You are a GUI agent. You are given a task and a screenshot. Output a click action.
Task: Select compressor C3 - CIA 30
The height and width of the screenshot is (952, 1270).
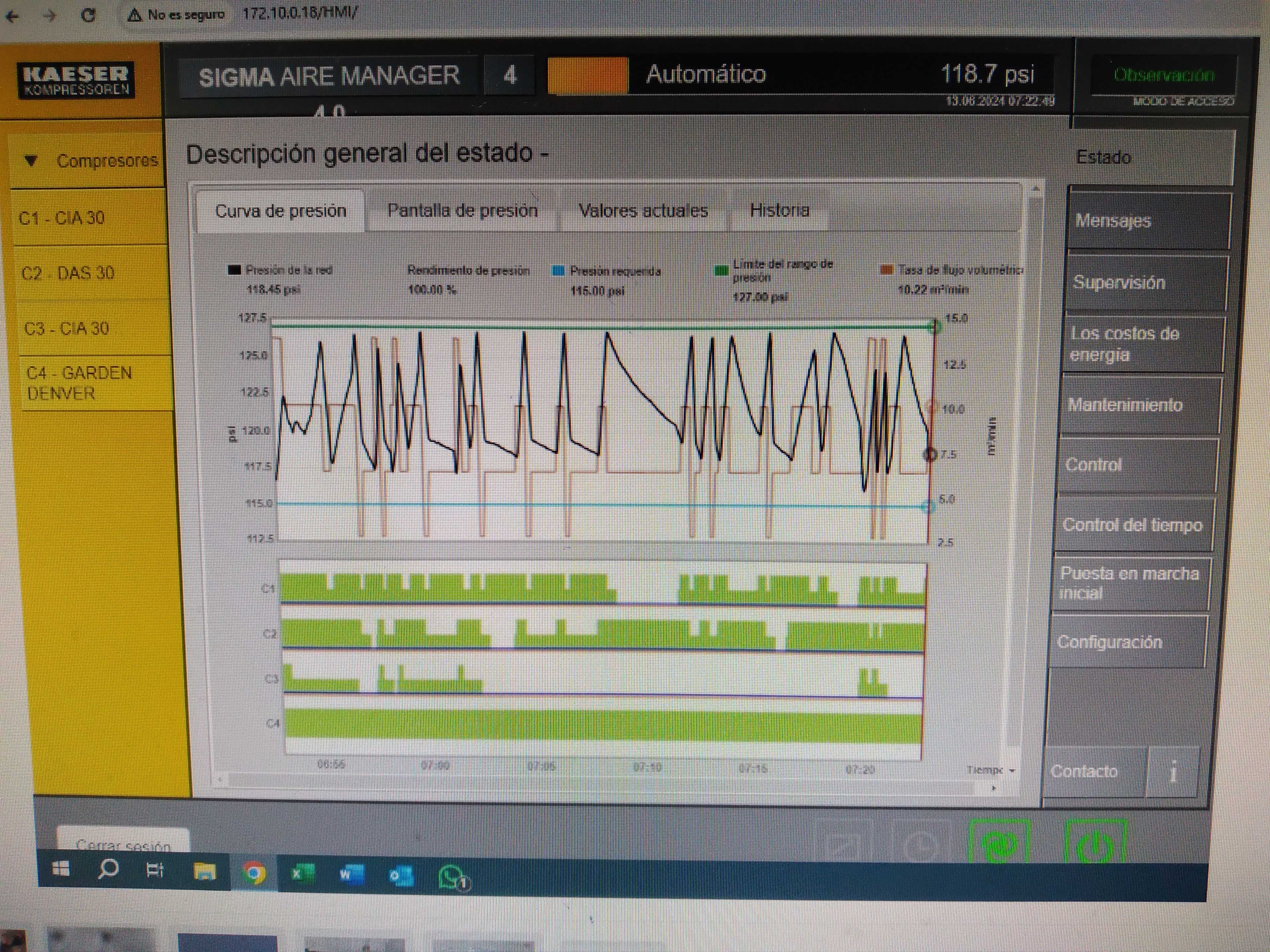click(94, 328)
